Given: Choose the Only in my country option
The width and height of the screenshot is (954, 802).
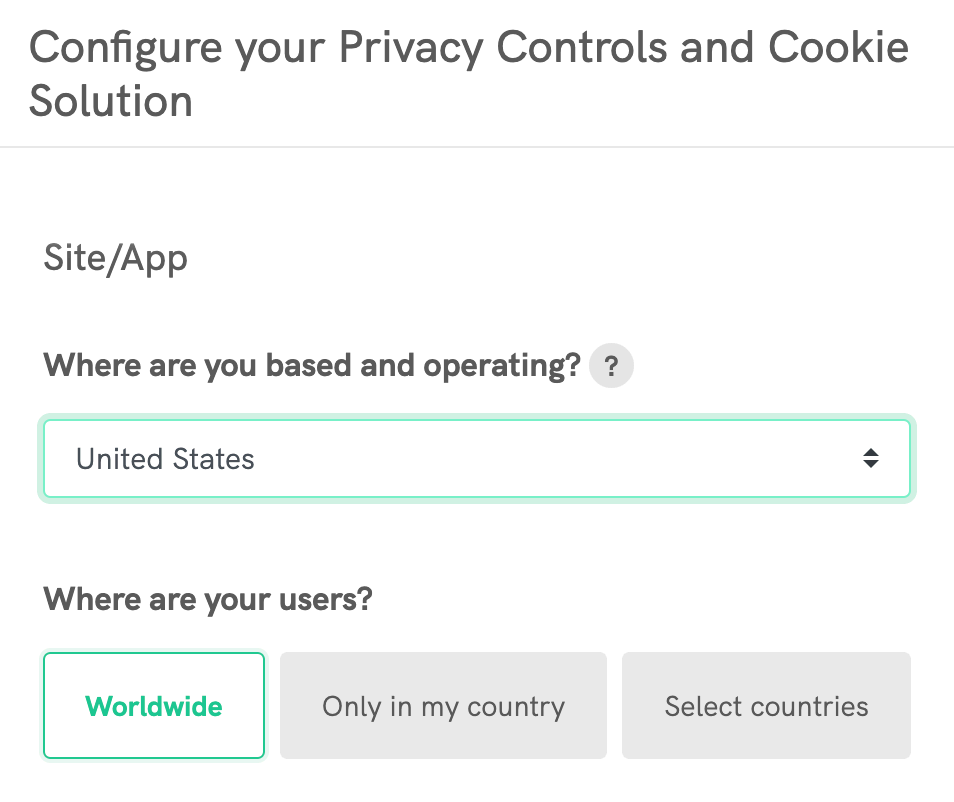Looking at the screenshot, I should [443, 706].
